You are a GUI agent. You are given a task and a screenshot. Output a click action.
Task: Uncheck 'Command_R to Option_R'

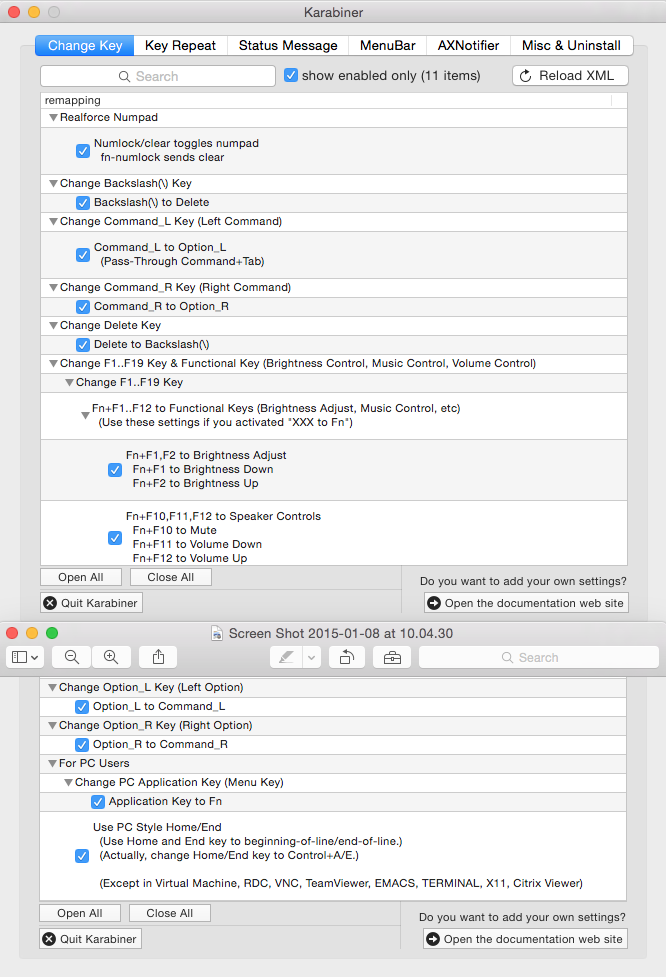point(83,307)
